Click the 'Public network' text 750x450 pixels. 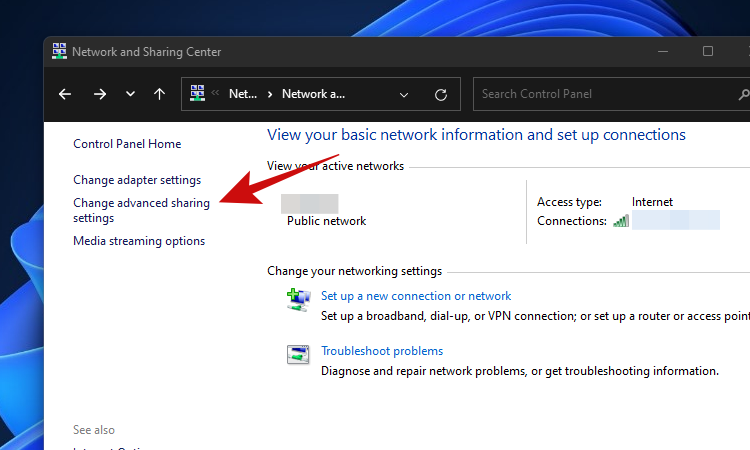click(x=326, y=221)
